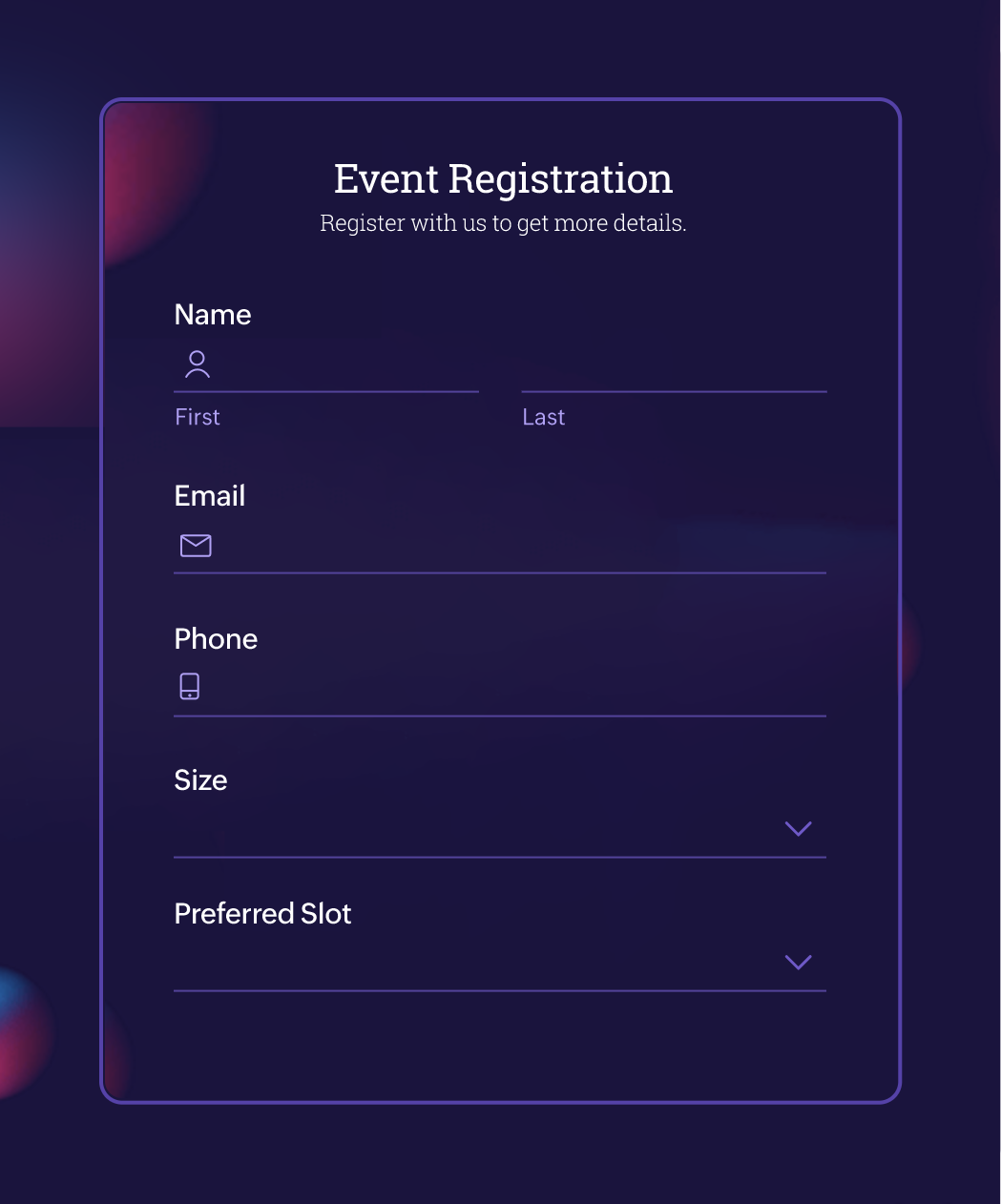Screen dimensions: 1001x1204
Task: Click the 'Register with us' subtitle text
Action: point(503,223)
